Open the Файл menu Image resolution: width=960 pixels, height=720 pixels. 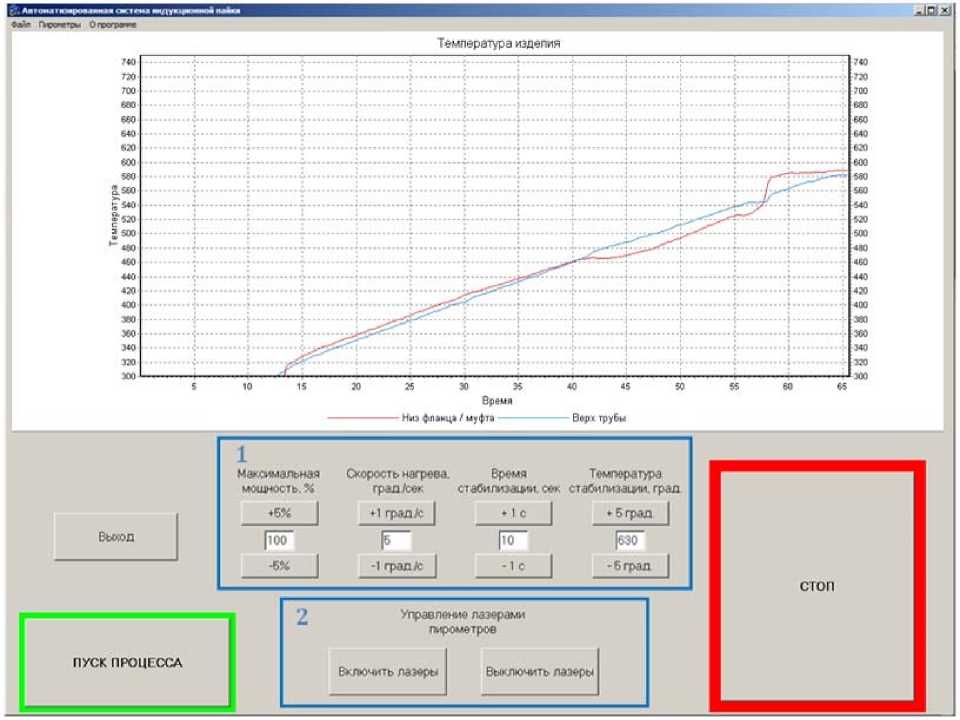20,25
